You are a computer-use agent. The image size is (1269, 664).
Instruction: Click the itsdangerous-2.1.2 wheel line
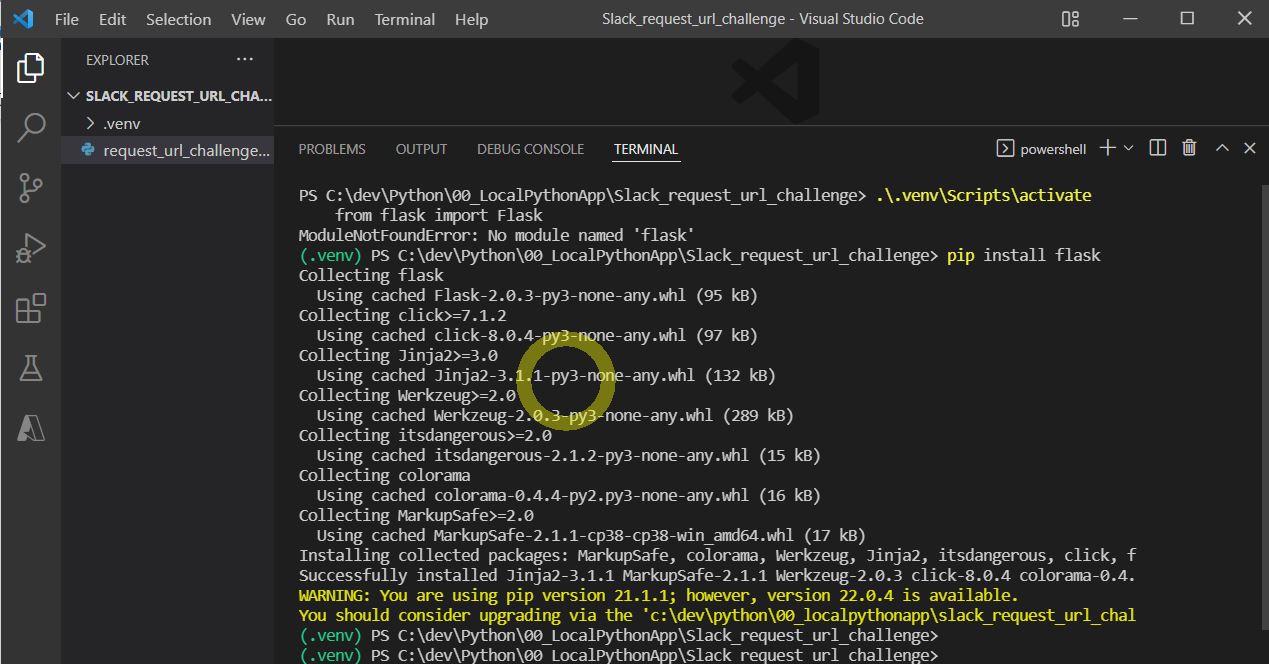568,455
